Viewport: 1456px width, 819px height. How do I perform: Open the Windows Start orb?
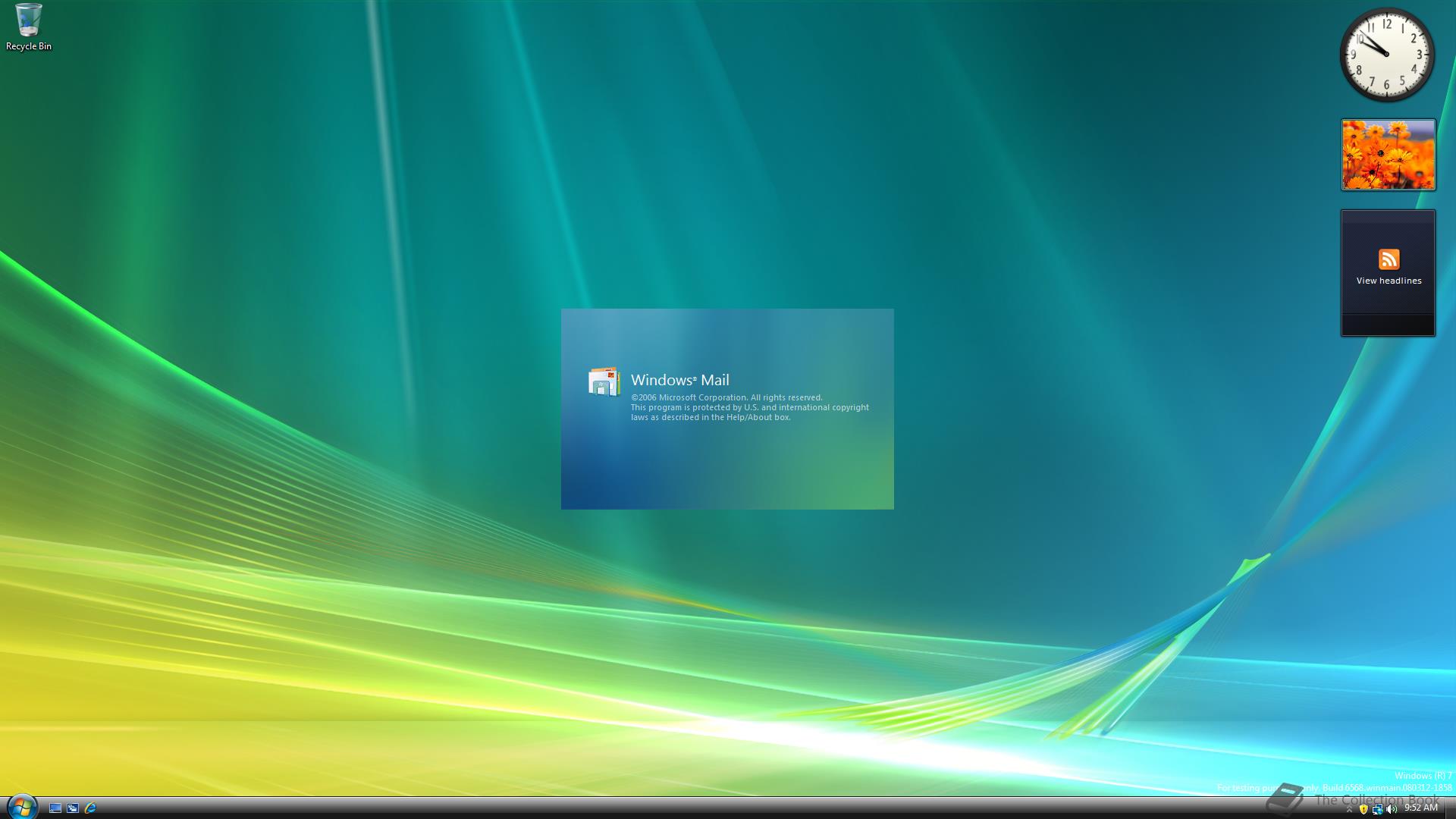[22, 807]
